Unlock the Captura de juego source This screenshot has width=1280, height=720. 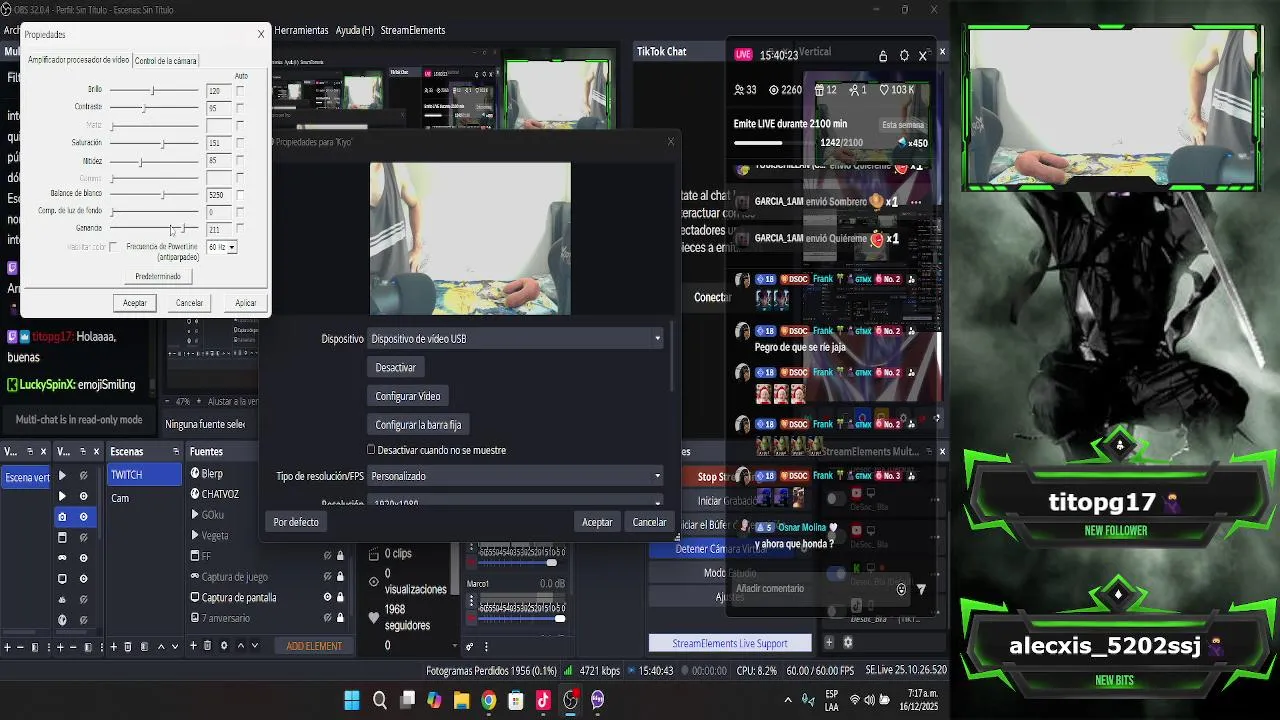340,577
